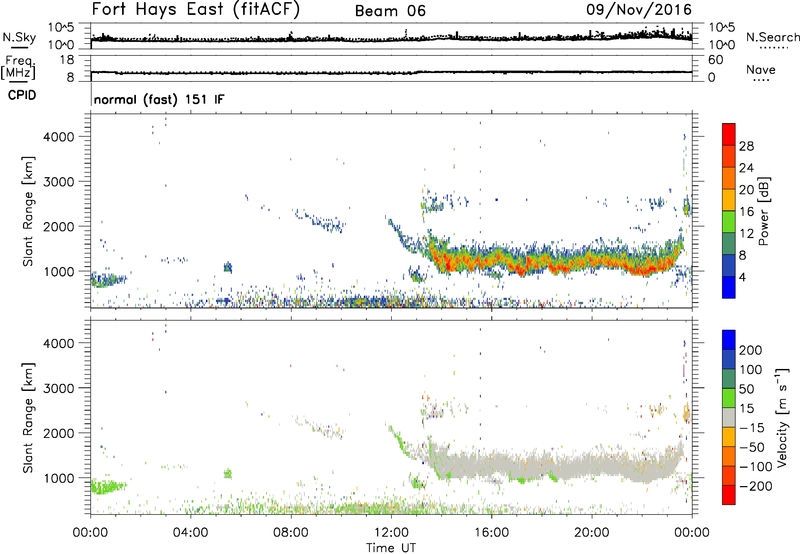800x554 pixels.
Task: Click '2000' on the velocity panel range axis
Action: (59, 433)
